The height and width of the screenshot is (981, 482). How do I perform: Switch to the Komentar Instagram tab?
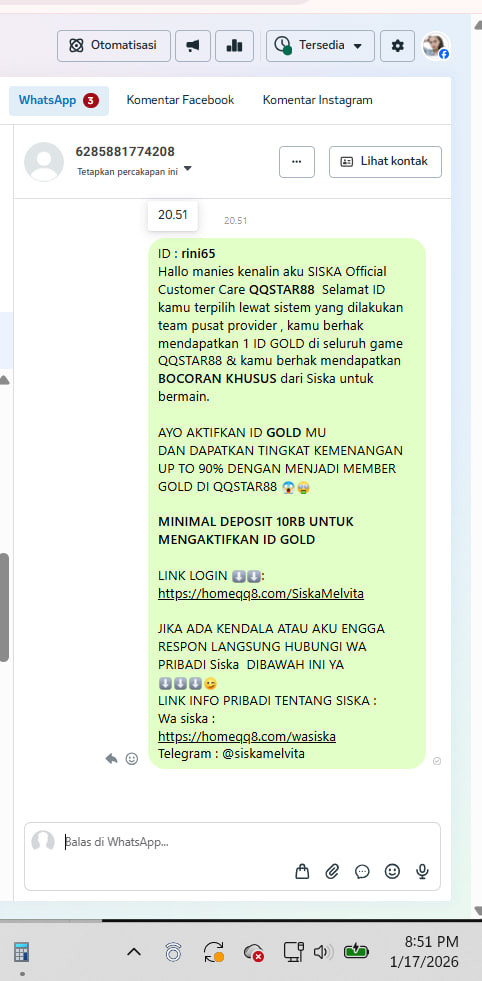(x=317, y=100)
